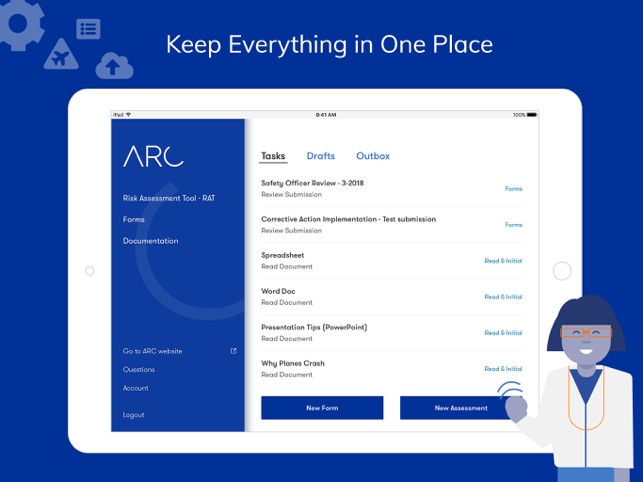Open Account in the sidebar
The image size is (643, 482).
pyautogui.click(x=136, y=388)
